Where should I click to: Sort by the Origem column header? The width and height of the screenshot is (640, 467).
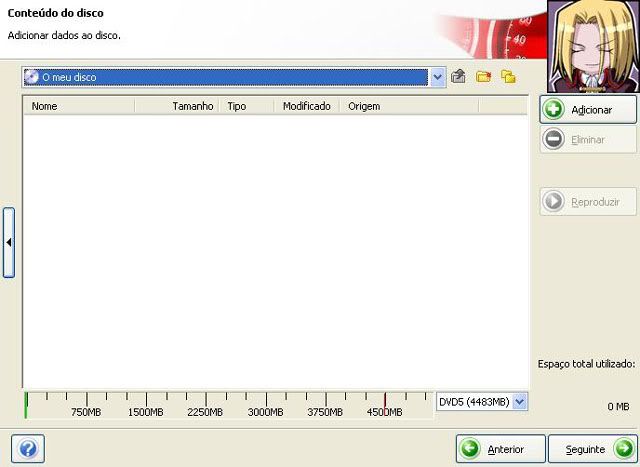[364, 105]
